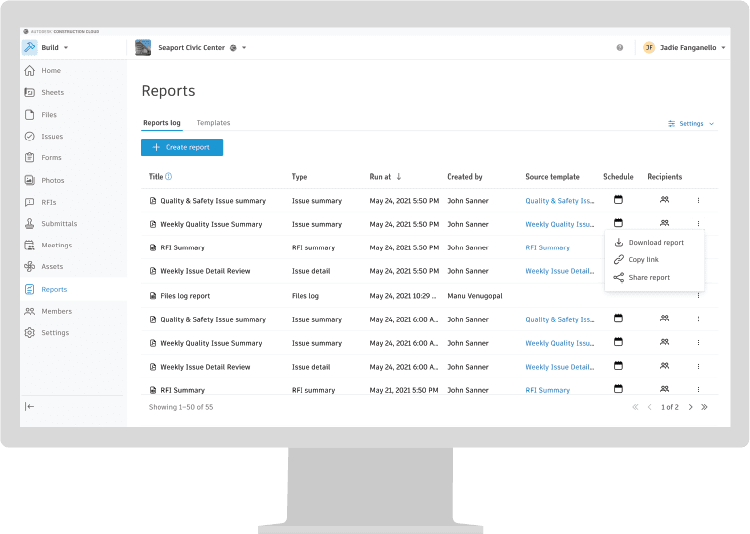
Task: Open Members from the sidebar
Action: click(56, 312)
